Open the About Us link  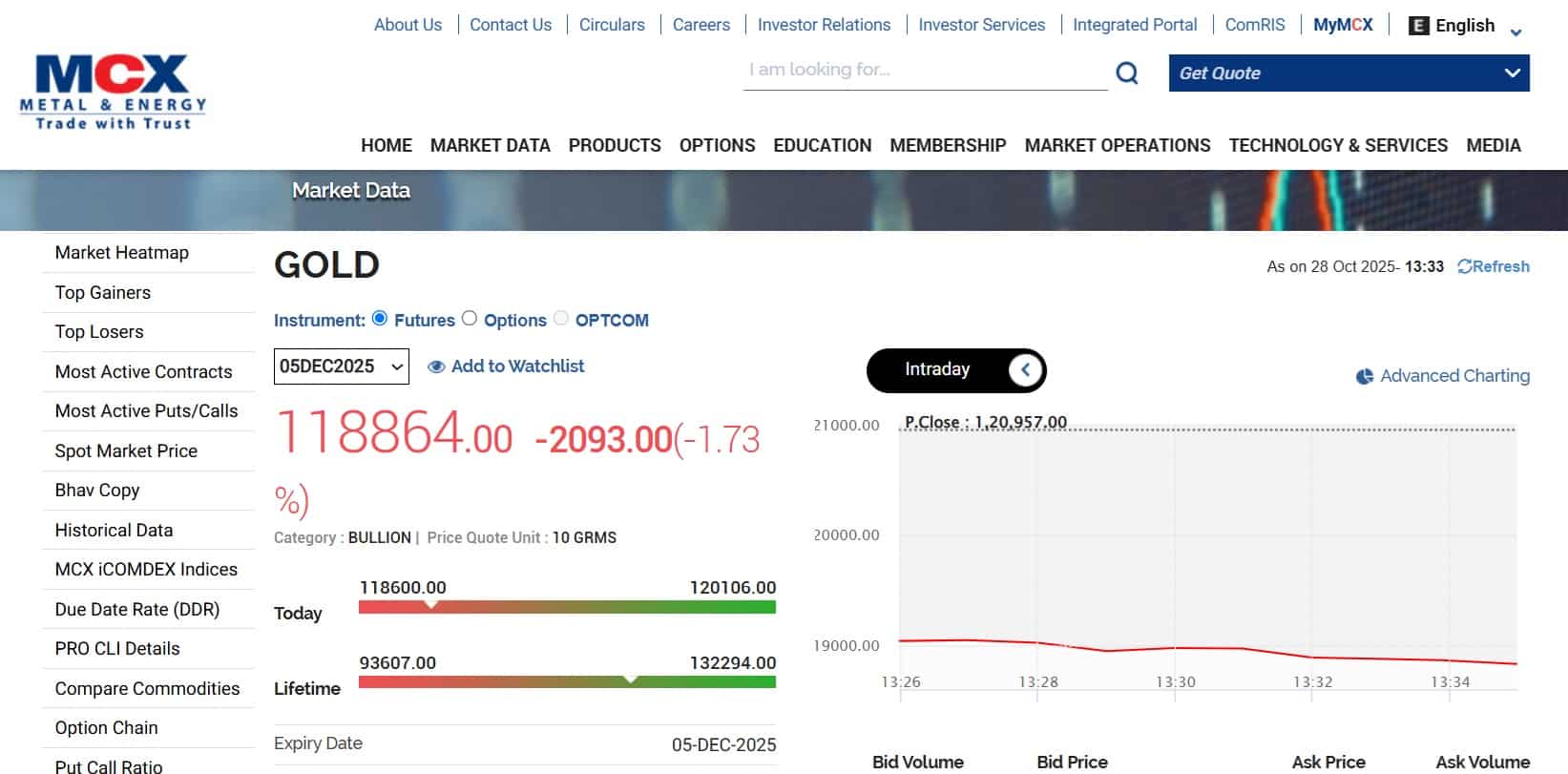408,25
